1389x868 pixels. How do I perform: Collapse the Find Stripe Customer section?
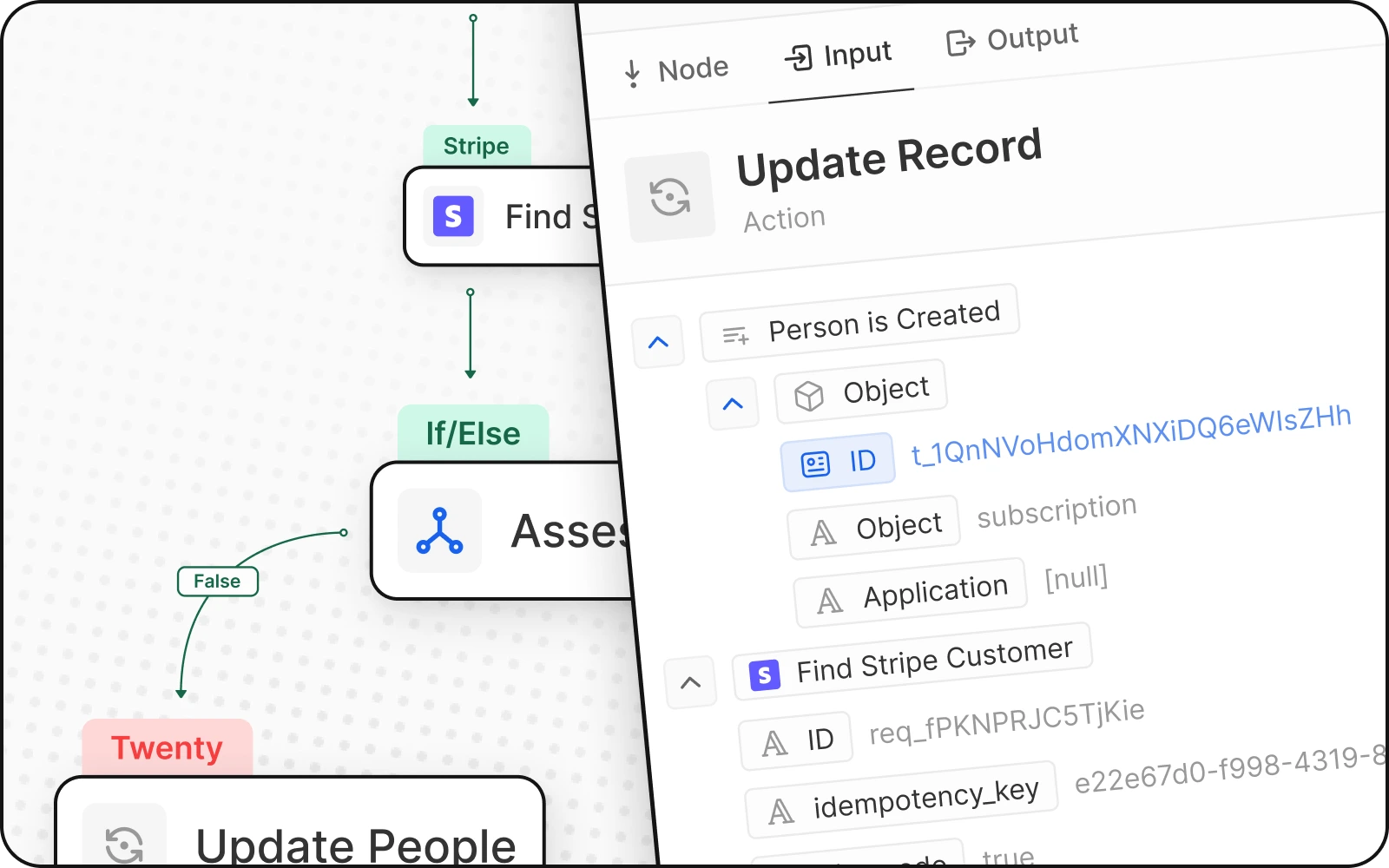(x=690, y=683)
